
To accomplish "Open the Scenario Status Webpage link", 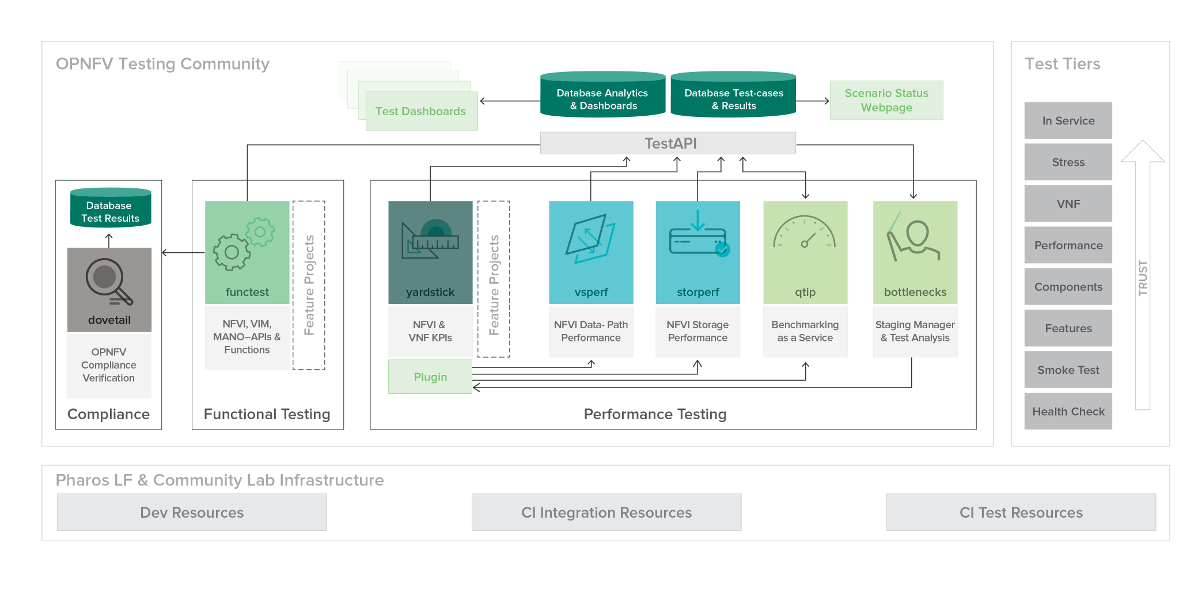I will 886,100.
